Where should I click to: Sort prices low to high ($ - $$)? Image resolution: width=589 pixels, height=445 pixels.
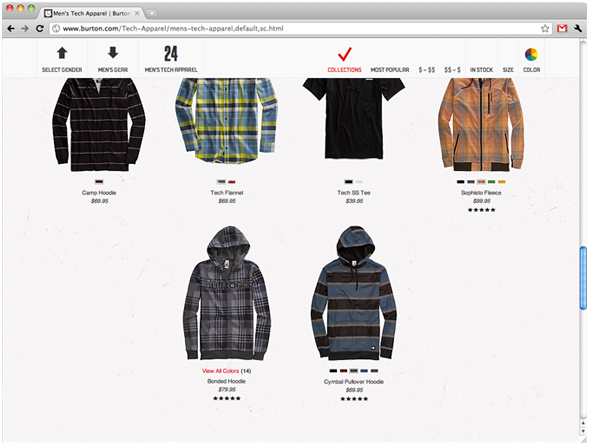[427, 70]
